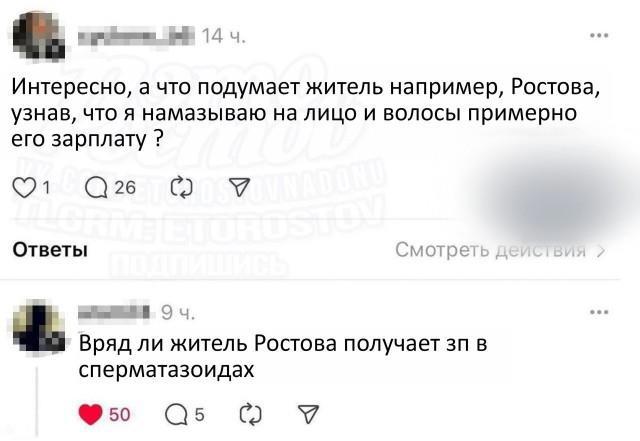Screen dimensions: 640x441
Task: Open three-dot menu of original post
Action: click(600, 36)
